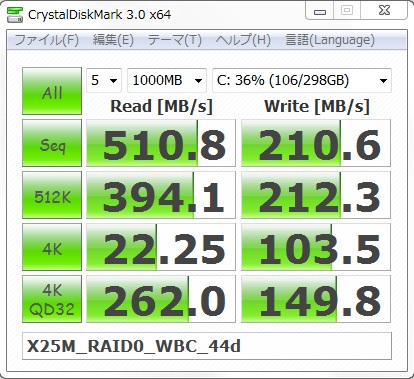Click the Seq write result 210.6

coord(316,143)
